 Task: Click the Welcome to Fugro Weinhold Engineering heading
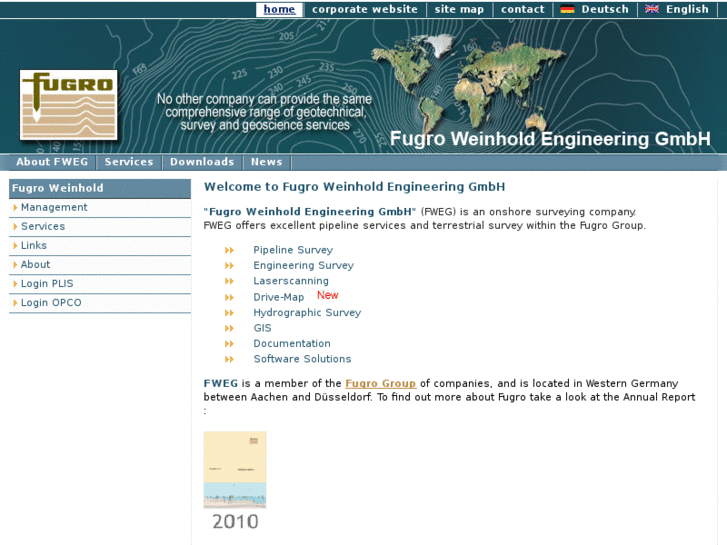(x=354, y=187)
